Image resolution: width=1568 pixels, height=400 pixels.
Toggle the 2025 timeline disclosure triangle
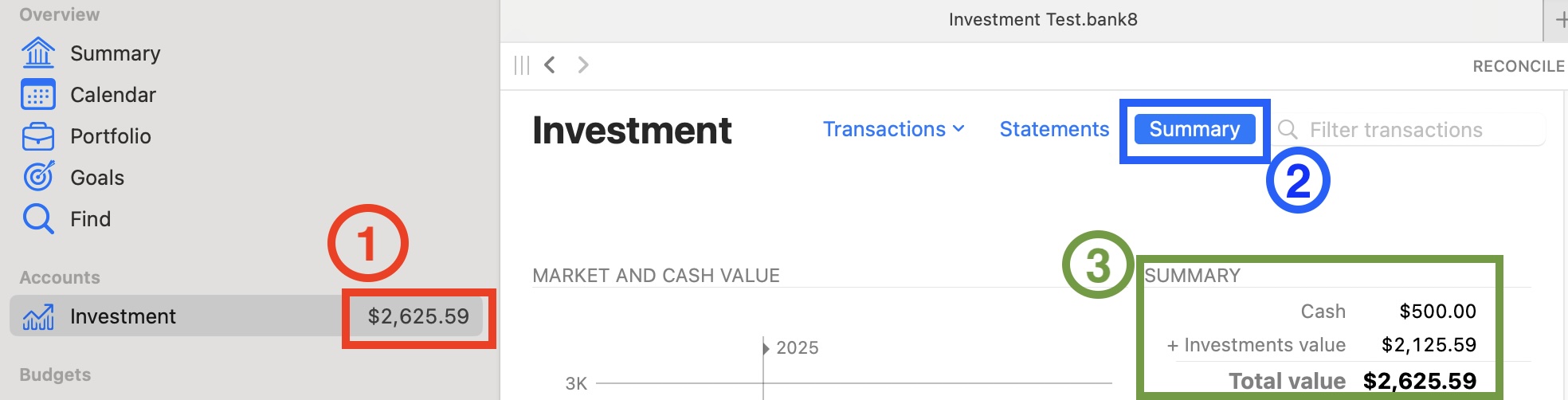click(766, 348)
